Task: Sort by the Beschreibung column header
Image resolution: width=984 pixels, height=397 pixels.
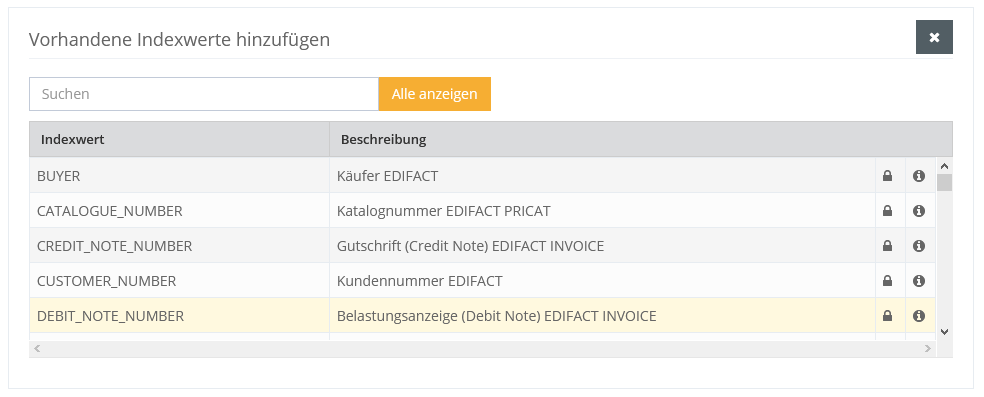Action: point(383,139)
